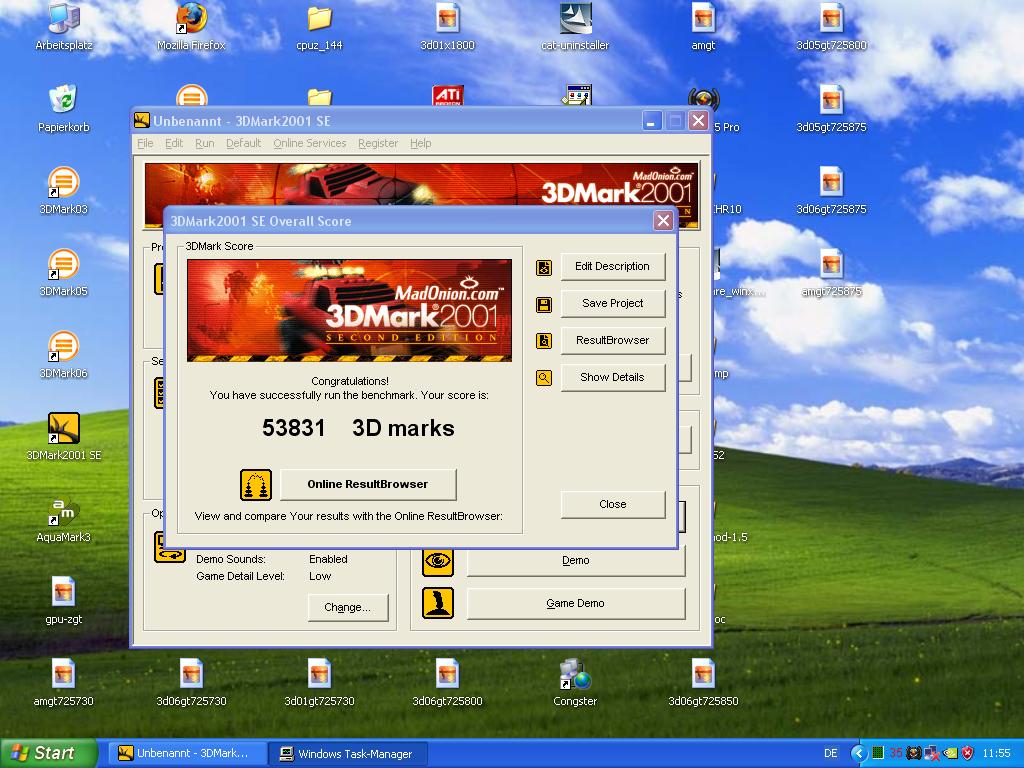Viewport: 1024px width, 768px height.
Task: Open the File menu
Action: [x=145, y=143]
